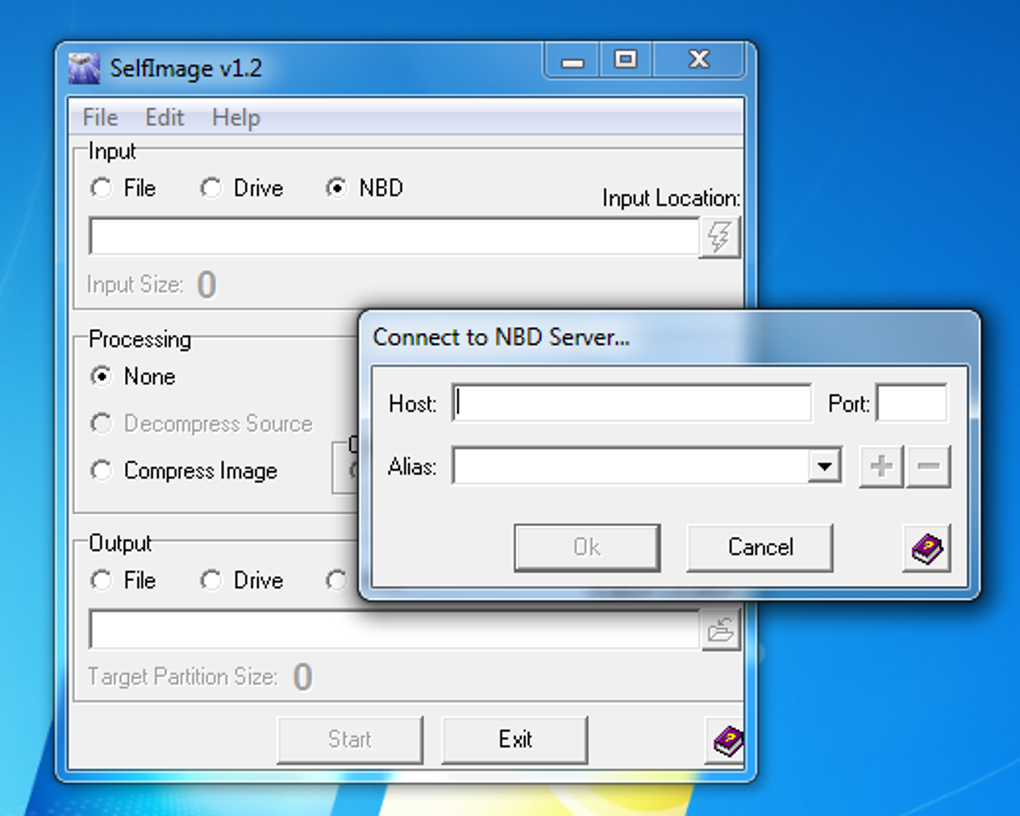Open the File menu
Screen dimensions: 1020x816
point(100,118)
